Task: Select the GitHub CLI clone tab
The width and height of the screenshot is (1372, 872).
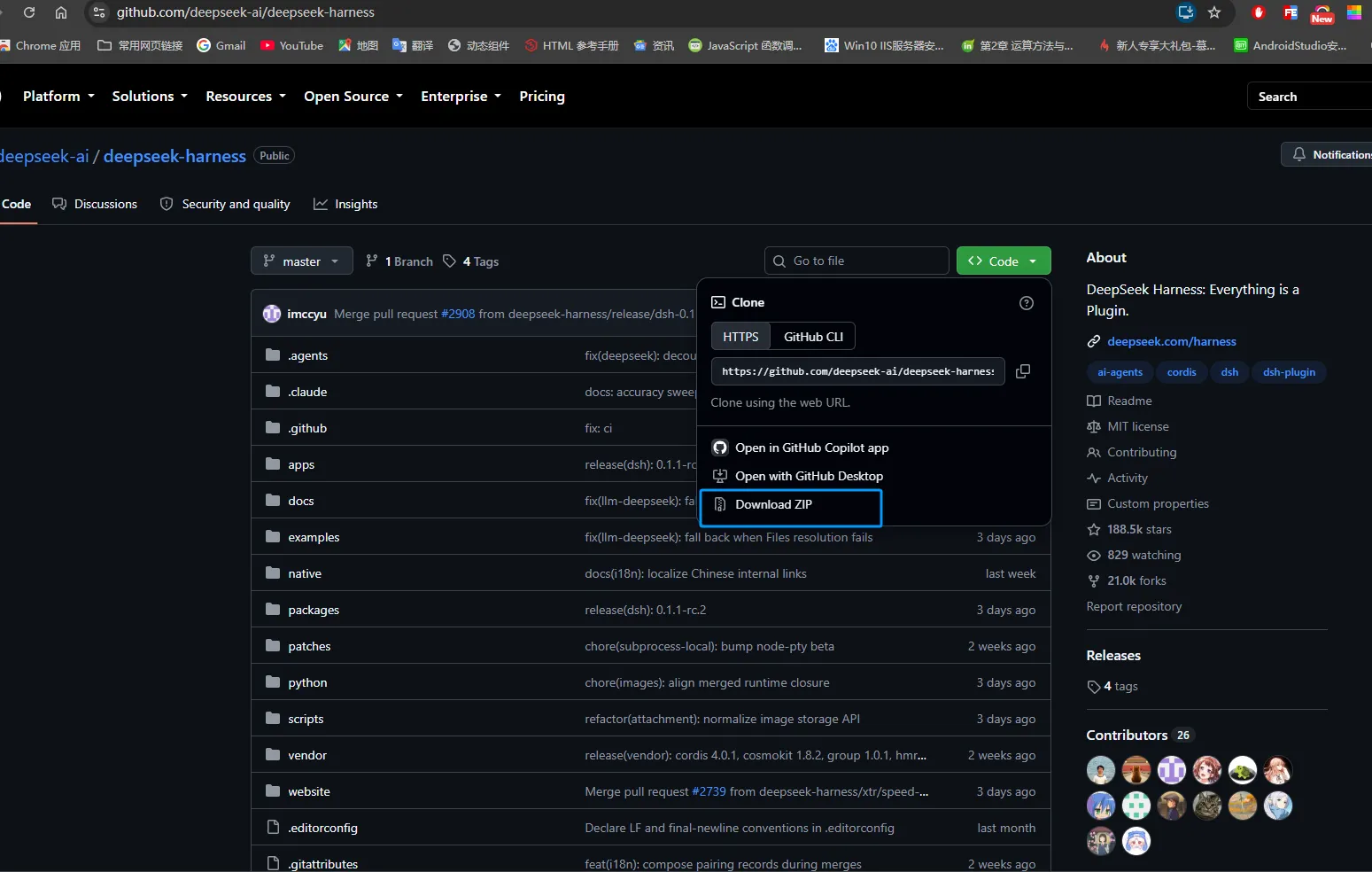Action: [813, 337]
